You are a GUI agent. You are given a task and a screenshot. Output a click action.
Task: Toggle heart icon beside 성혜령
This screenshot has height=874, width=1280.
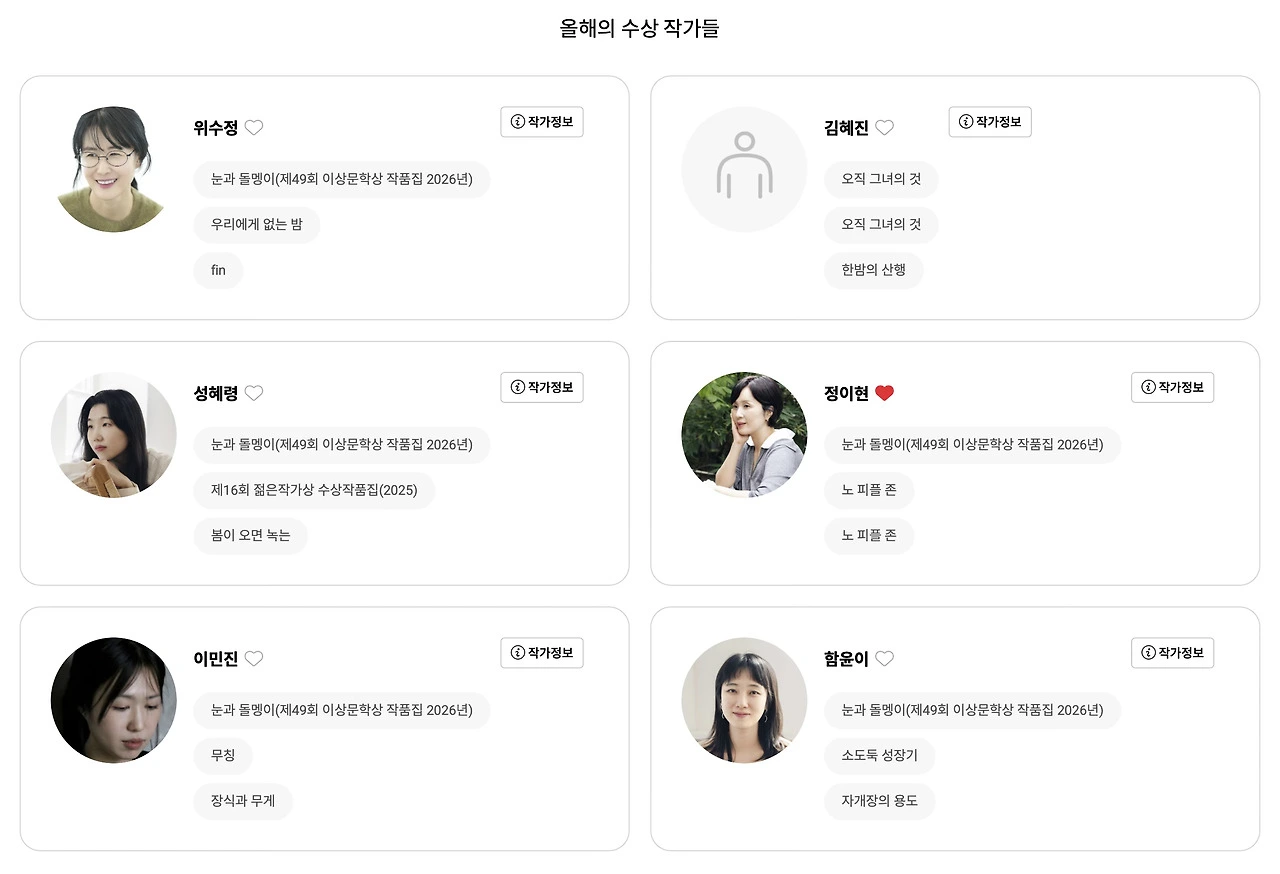click(254, 393)
